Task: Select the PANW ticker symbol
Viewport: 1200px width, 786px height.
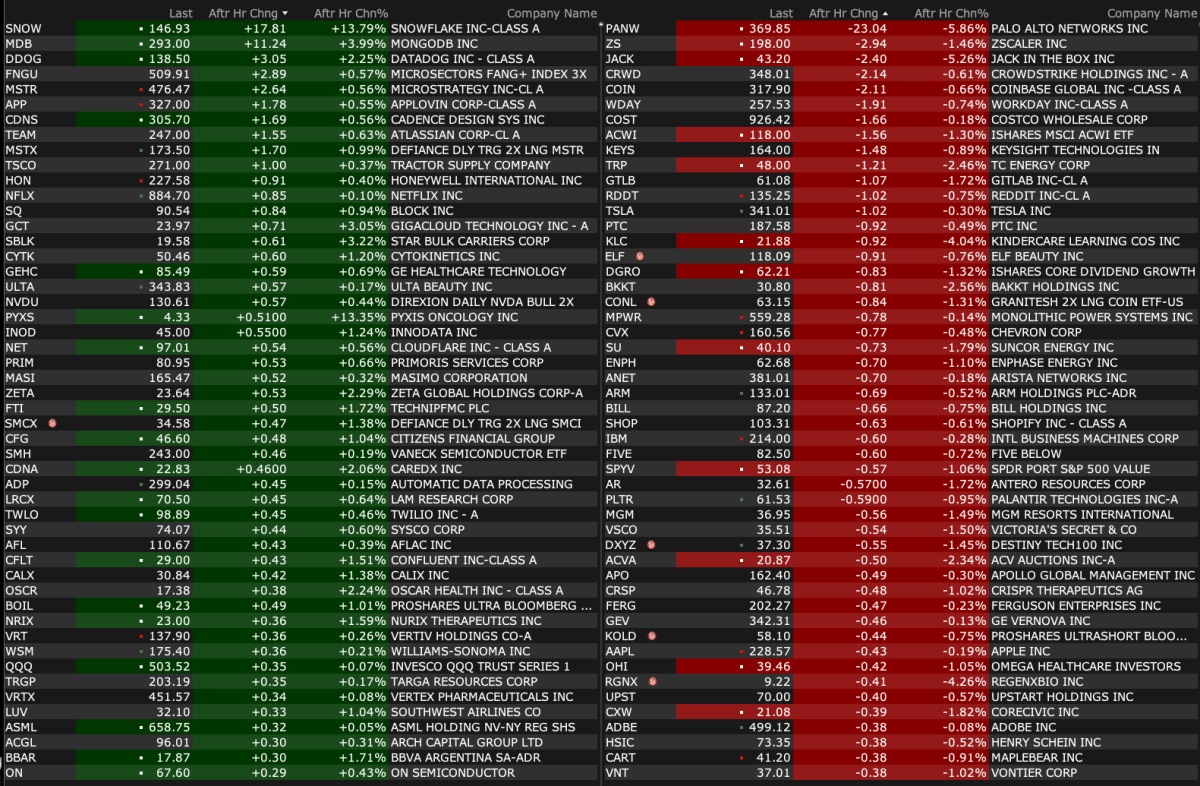Action: click(623, 29)
